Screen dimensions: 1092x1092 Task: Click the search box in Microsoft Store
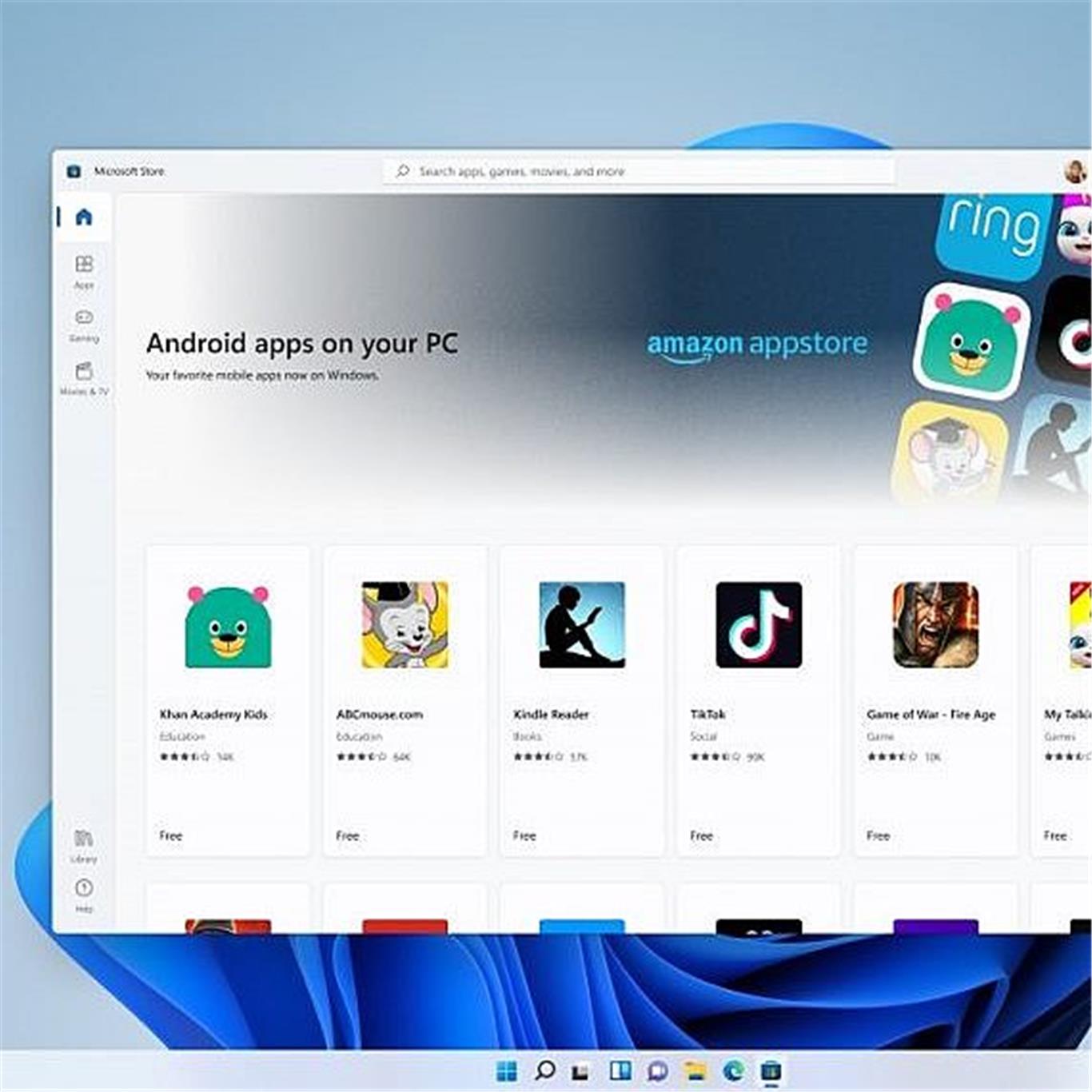tap(638, 171)
